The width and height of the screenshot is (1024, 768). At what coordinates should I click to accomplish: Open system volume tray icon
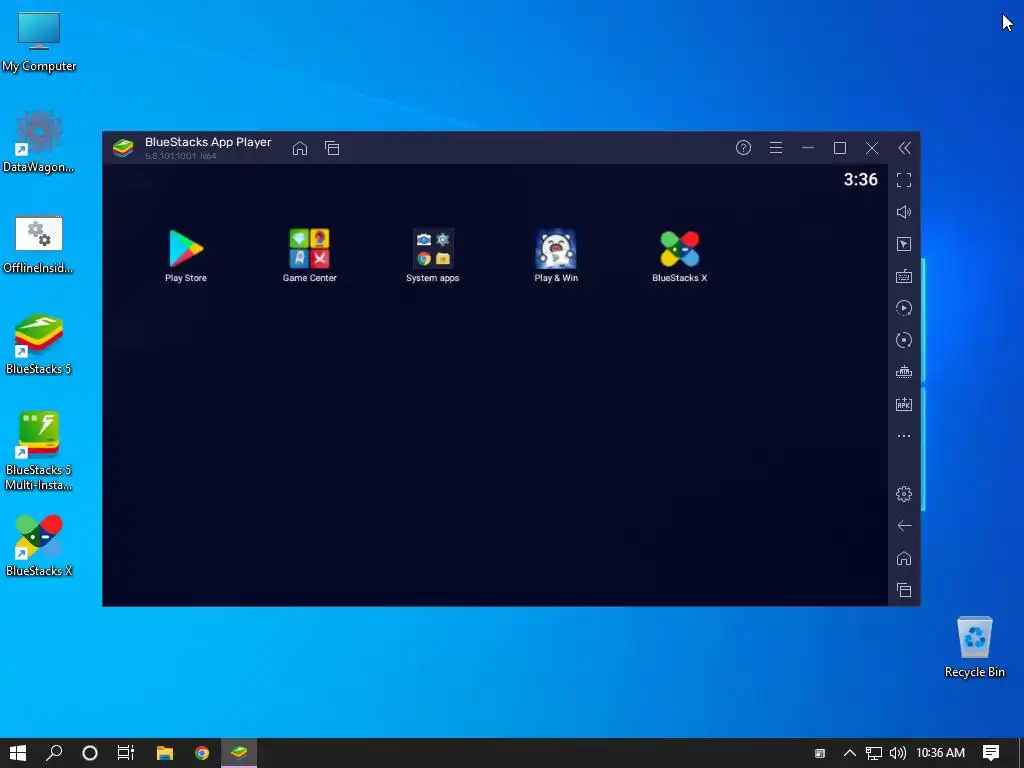coord(898,753)
